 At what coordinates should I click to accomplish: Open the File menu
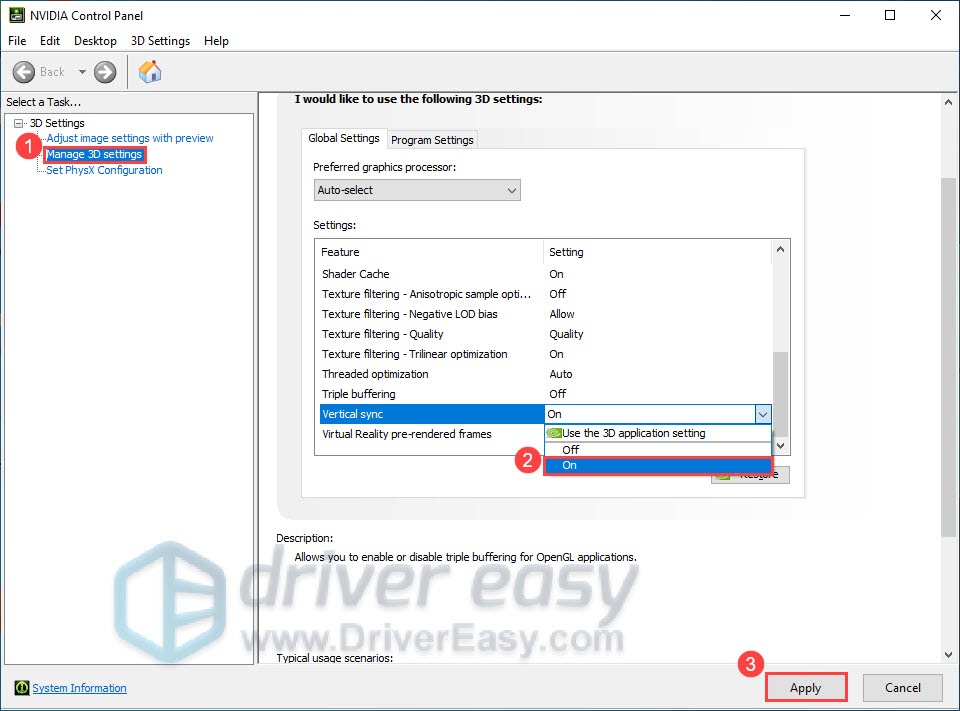pyautogui.click(x=17, y=40)
